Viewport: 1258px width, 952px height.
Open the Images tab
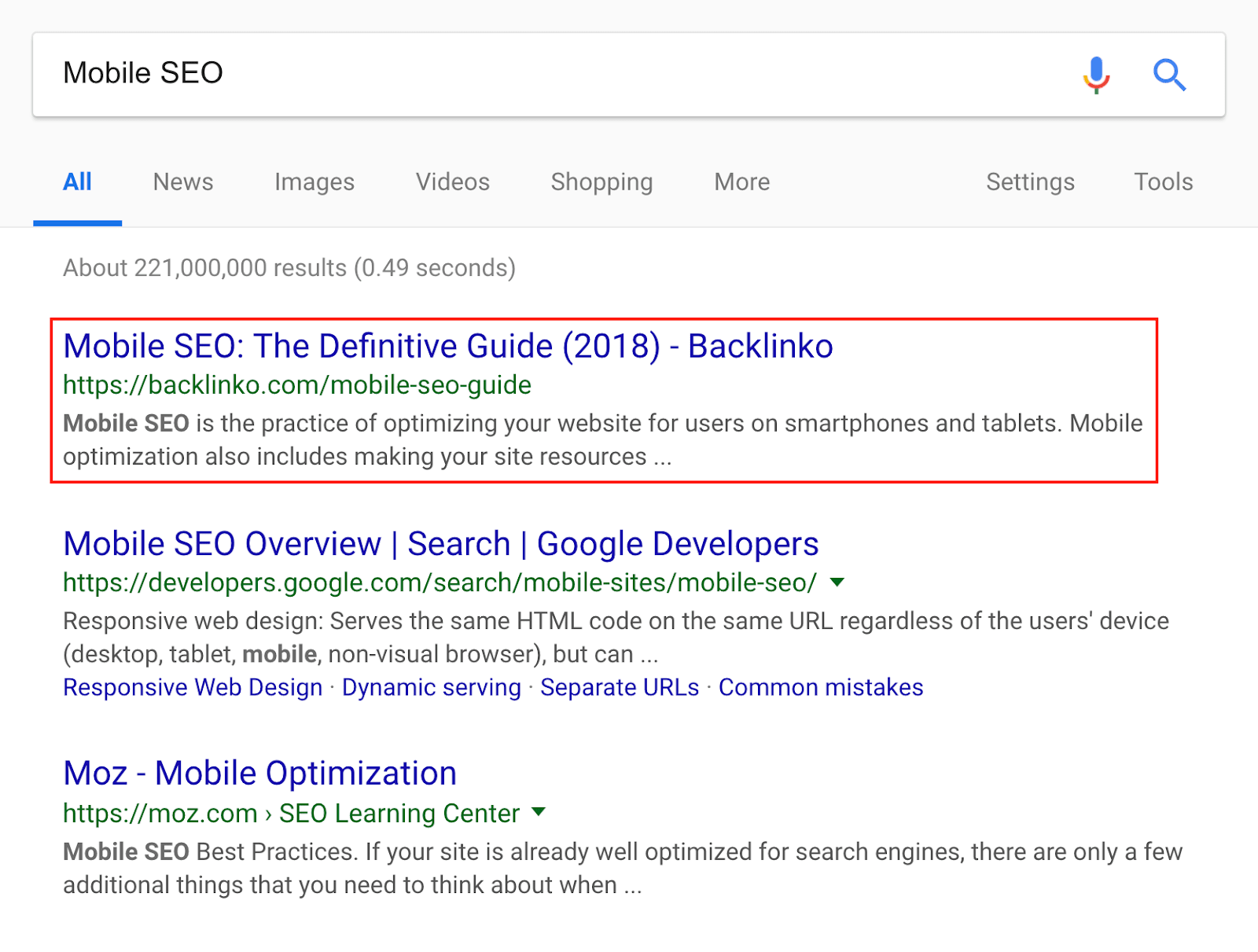point(314,182)
